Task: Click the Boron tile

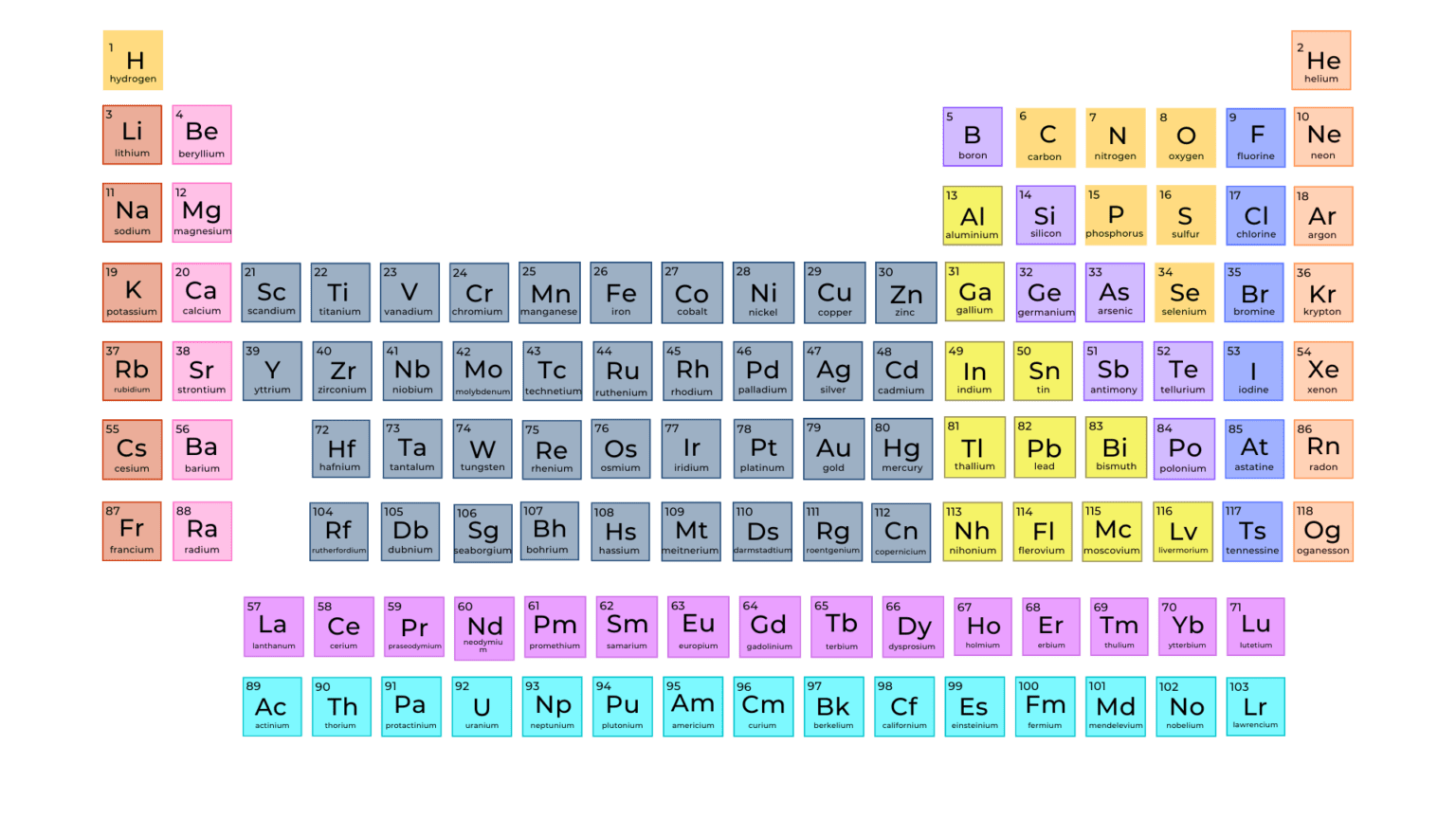Action: (973, 136)
